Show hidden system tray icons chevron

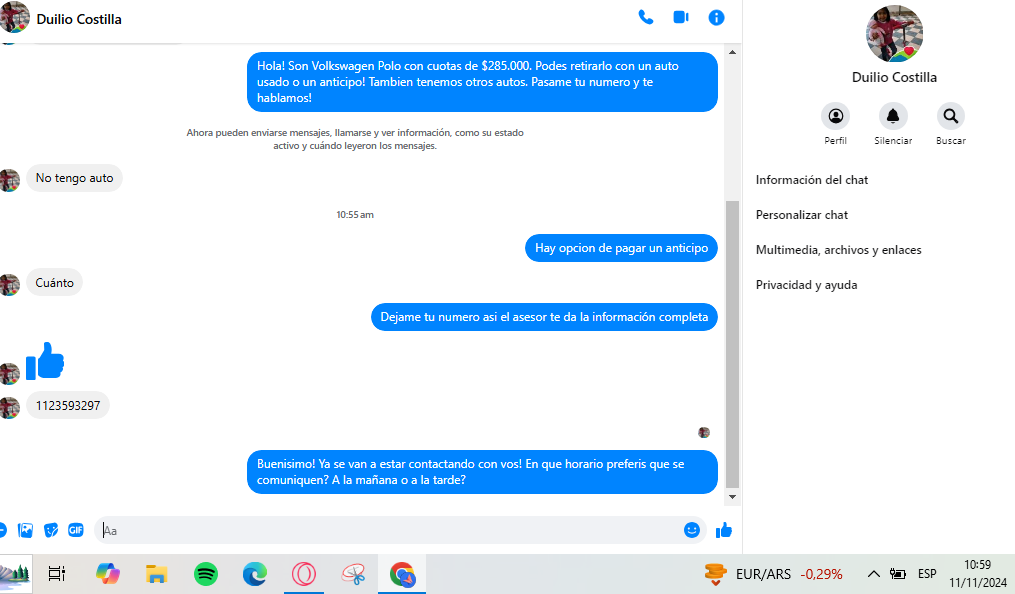(873, 574)
